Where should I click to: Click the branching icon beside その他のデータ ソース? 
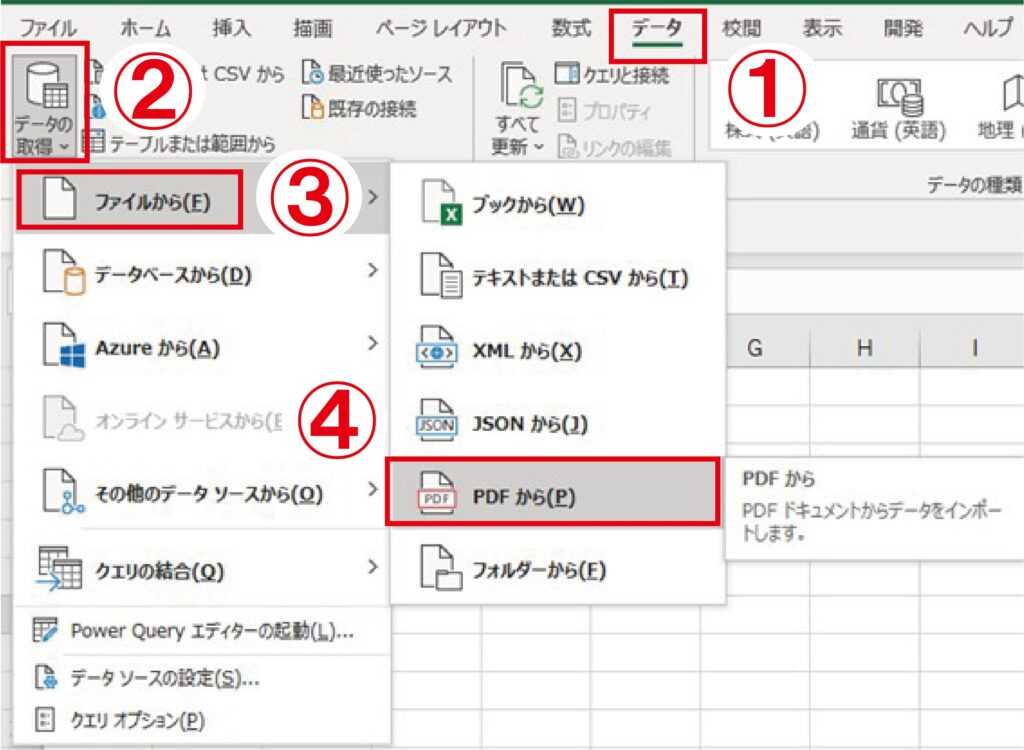[64, 491]
